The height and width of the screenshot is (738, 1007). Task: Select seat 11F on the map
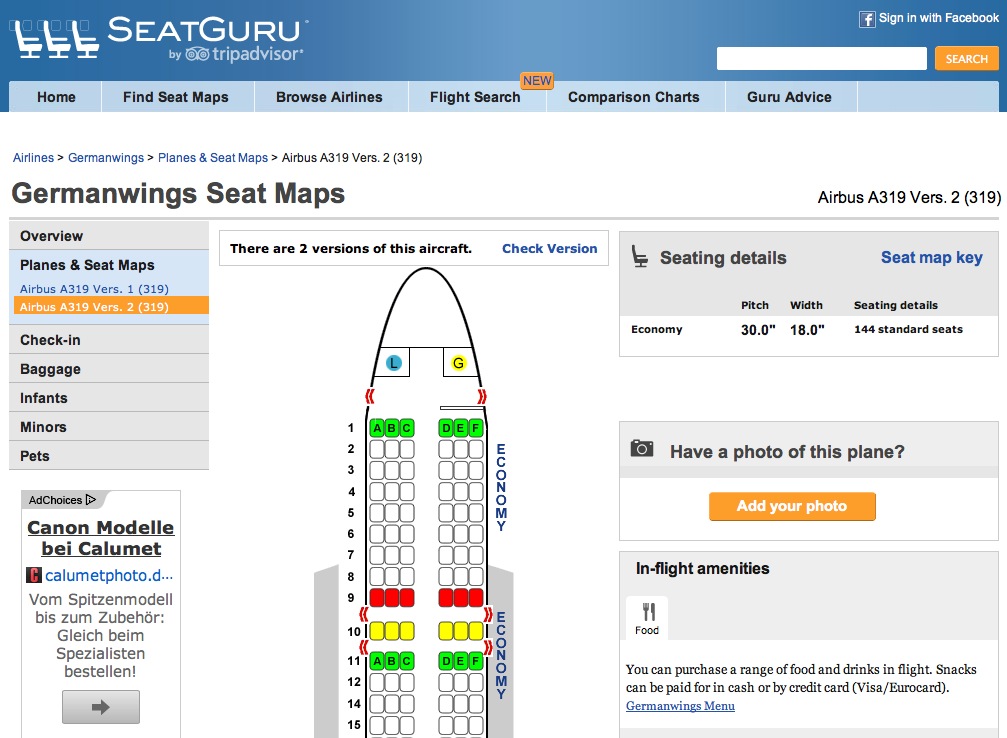[475, 661]
